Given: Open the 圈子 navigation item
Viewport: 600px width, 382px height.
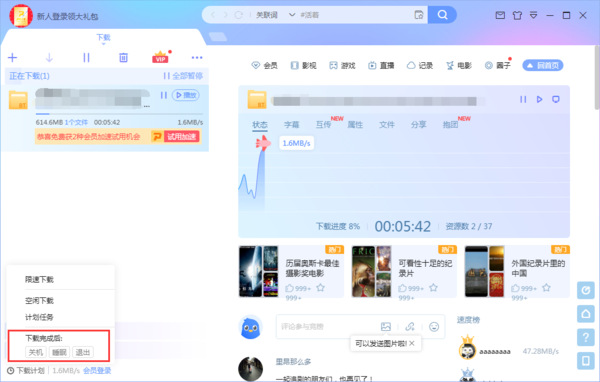Looking at the screenshot, I should (x=498, y=65).
